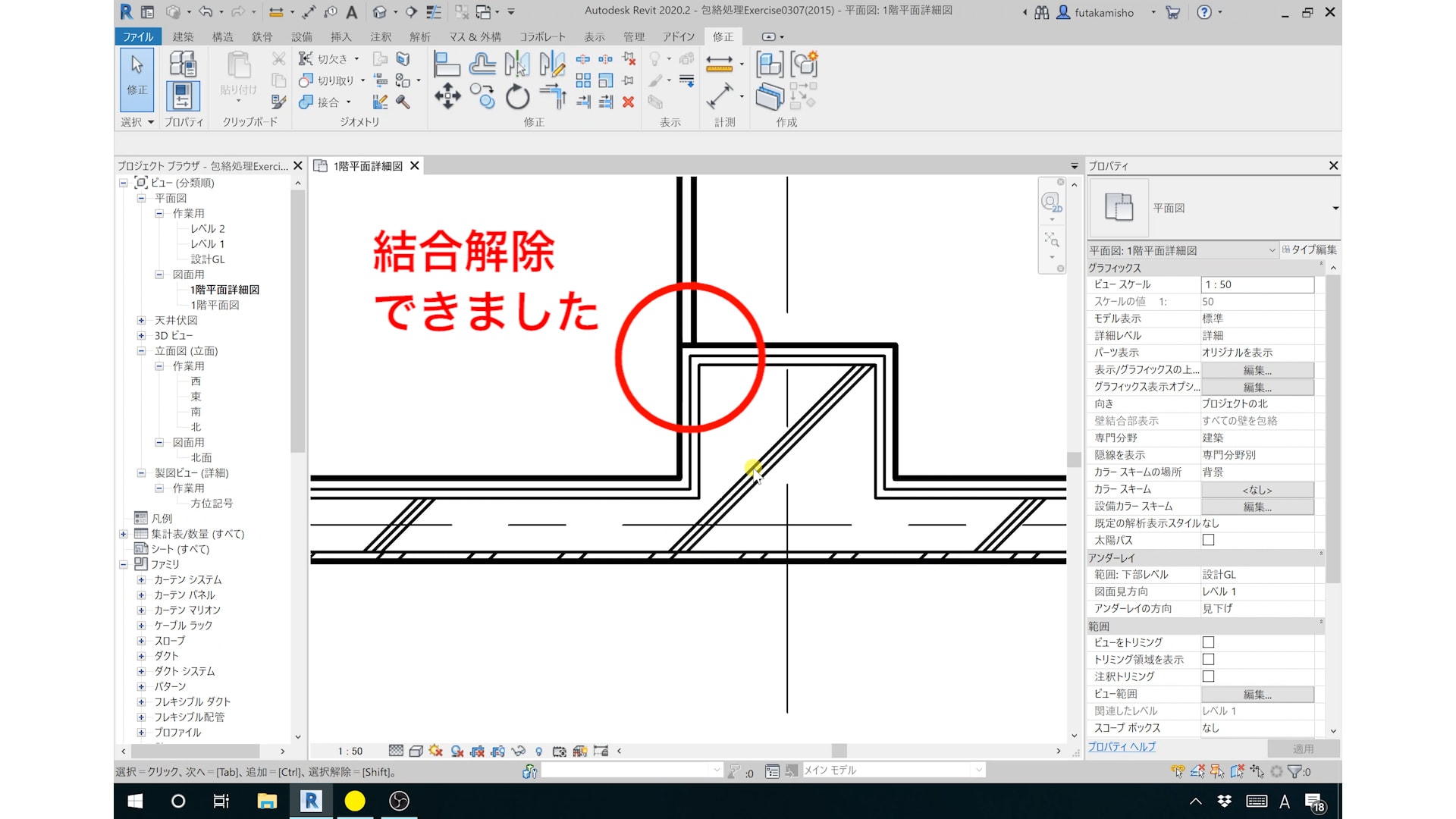Image resolution: width=1456 pixels, height=819 pixels.
Task: Click the ビュー スケール value field
Action: click(1257, 284)
